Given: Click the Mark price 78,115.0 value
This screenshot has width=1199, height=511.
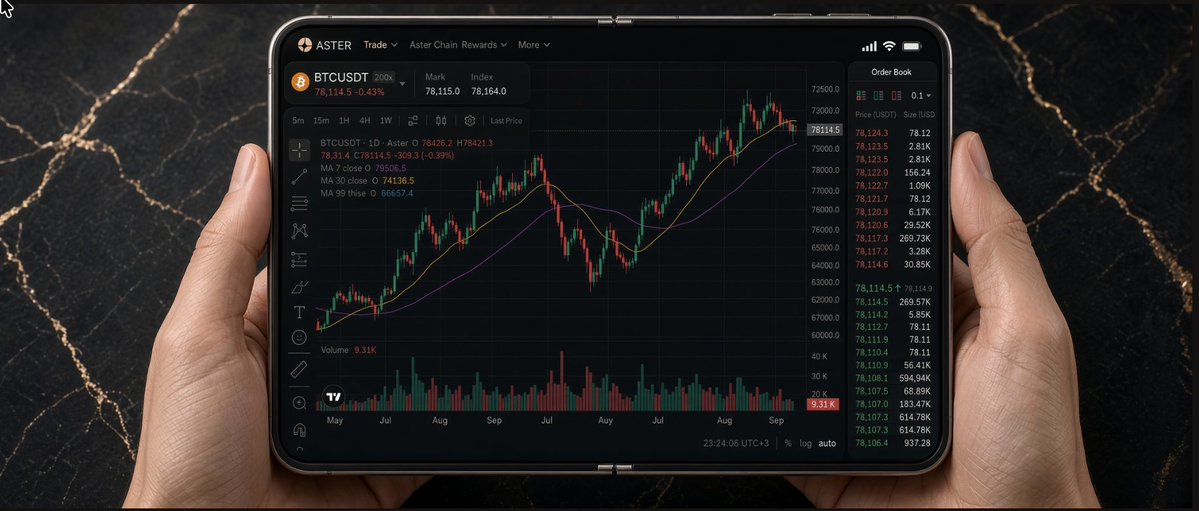Looking at the screenshot, I should (442, 91).
